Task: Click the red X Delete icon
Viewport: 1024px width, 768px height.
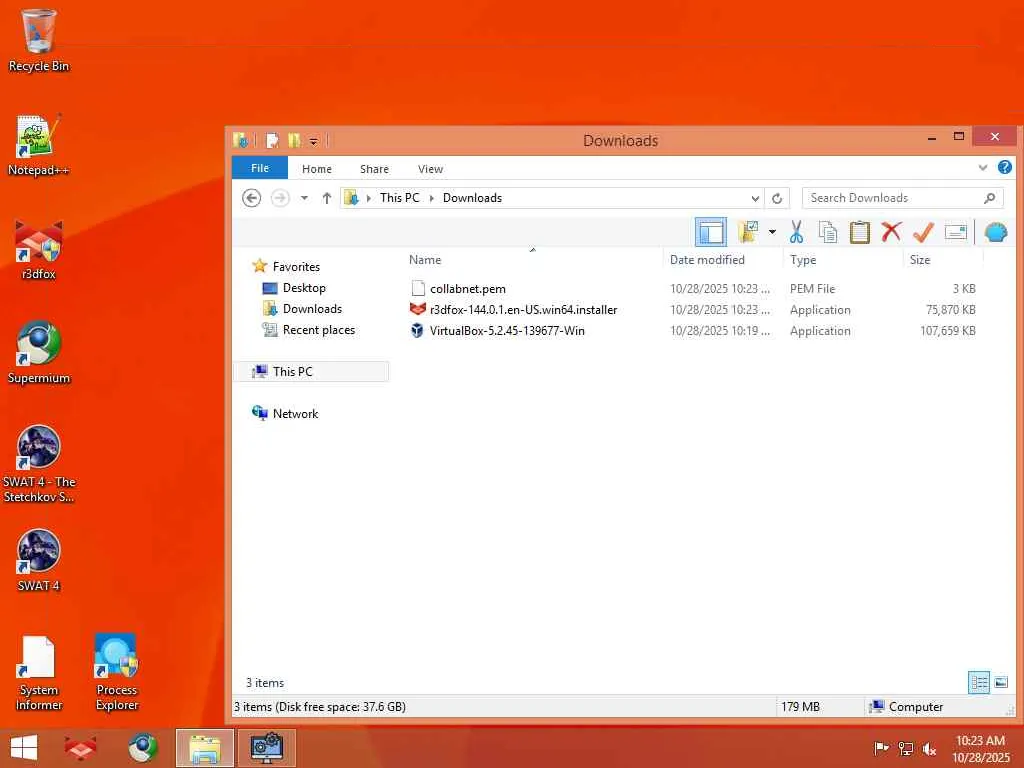Action: 891,232
